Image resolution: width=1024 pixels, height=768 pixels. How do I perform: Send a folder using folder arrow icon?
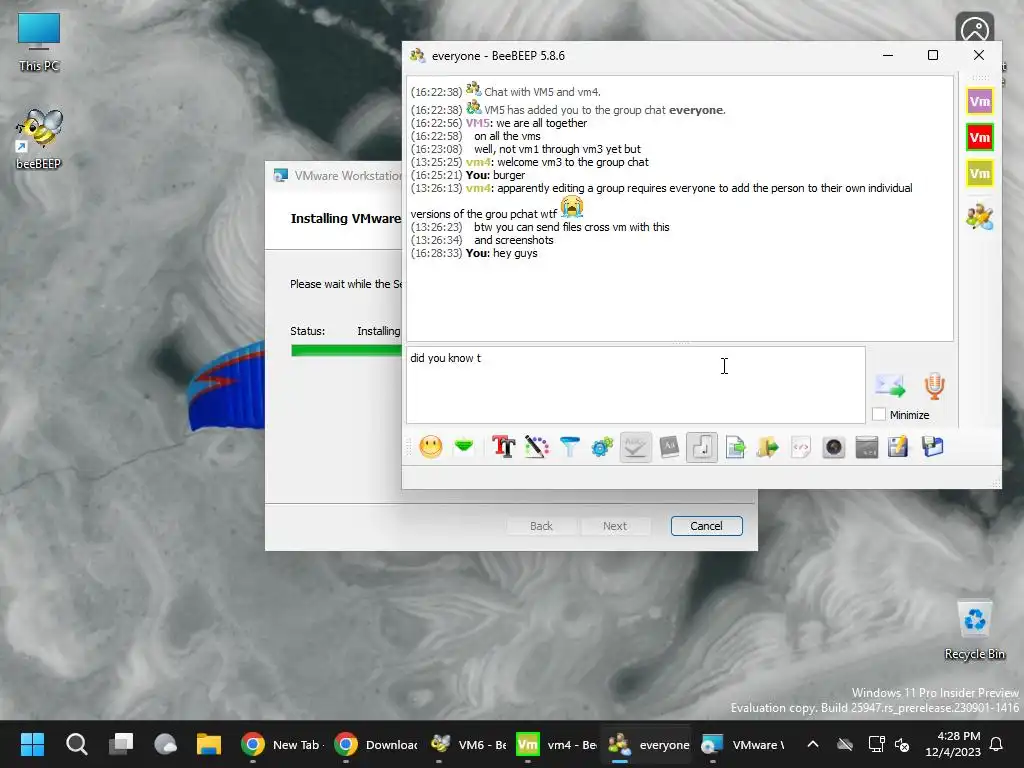pos(768,447)
